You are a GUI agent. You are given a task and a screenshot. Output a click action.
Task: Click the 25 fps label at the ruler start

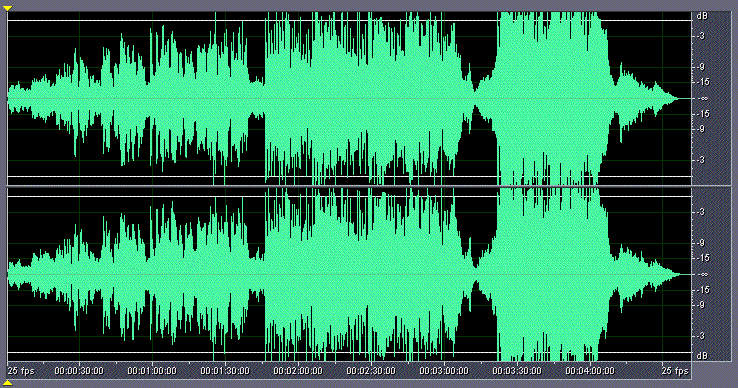[x=21, y=371]
